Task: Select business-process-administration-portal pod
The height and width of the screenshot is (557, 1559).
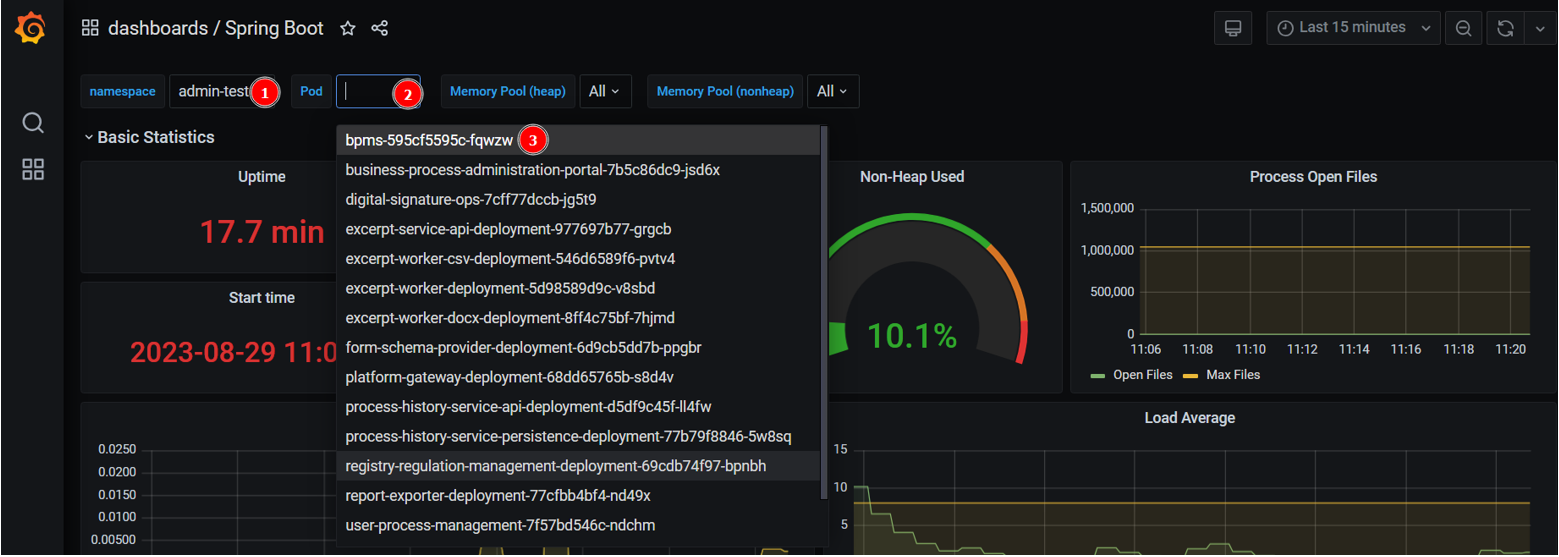Action: click(578, 170)
